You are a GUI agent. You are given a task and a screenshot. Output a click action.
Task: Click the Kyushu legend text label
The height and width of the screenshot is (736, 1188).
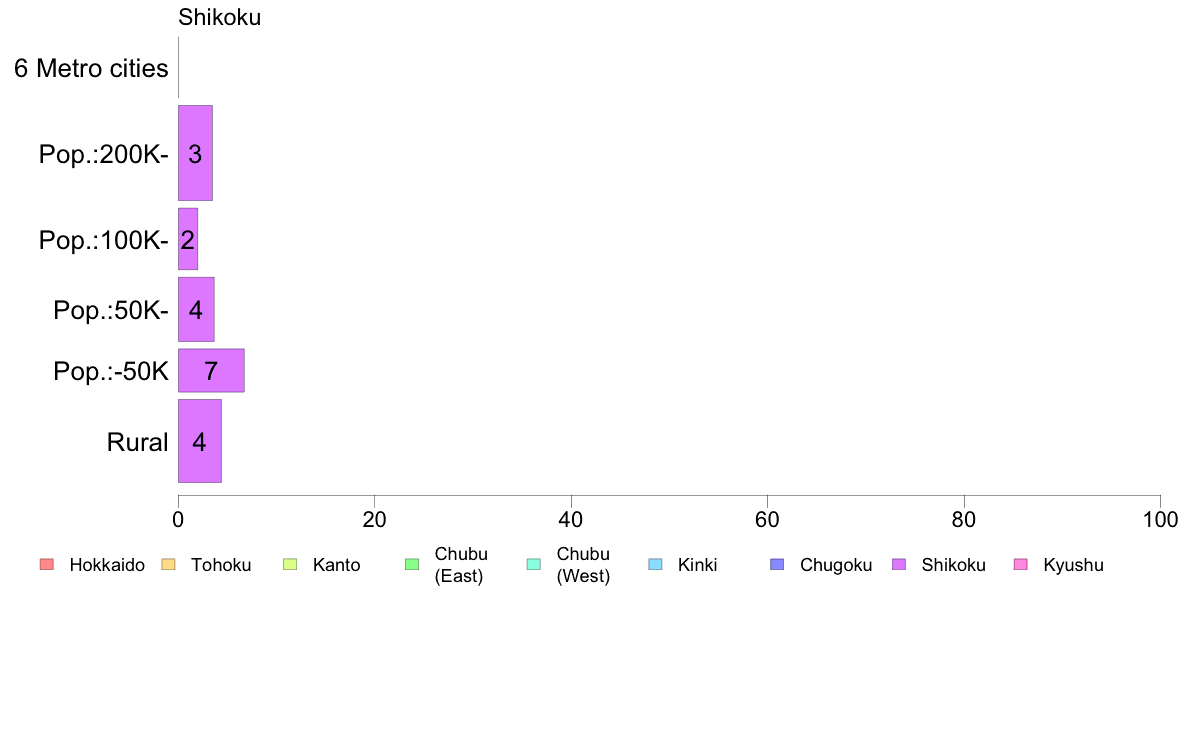[1073, 565]
